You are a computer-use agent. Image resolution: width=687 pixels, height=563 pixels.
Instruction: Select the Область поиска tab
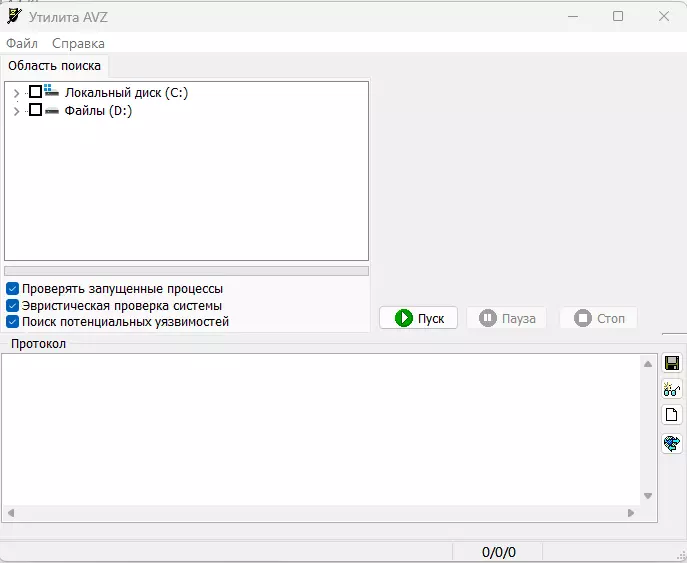click(x=55, y=66)
